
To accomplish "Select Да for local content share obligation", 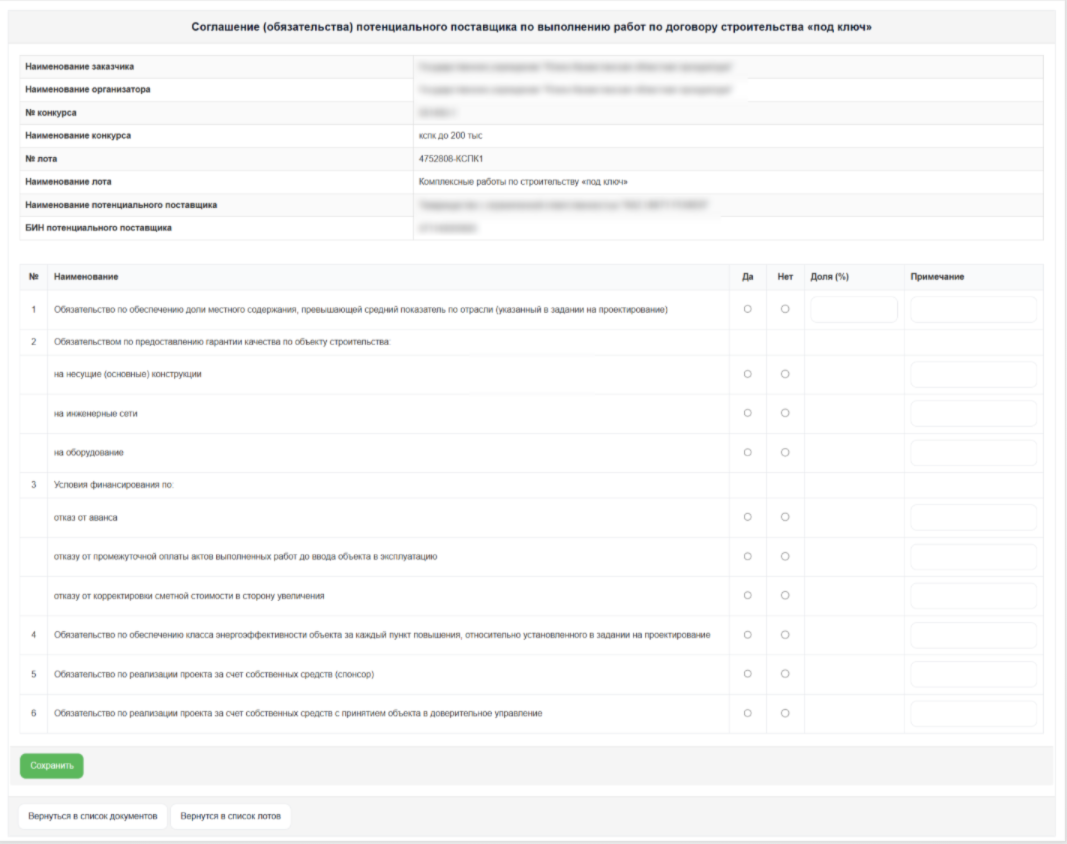I will point(747,310).
